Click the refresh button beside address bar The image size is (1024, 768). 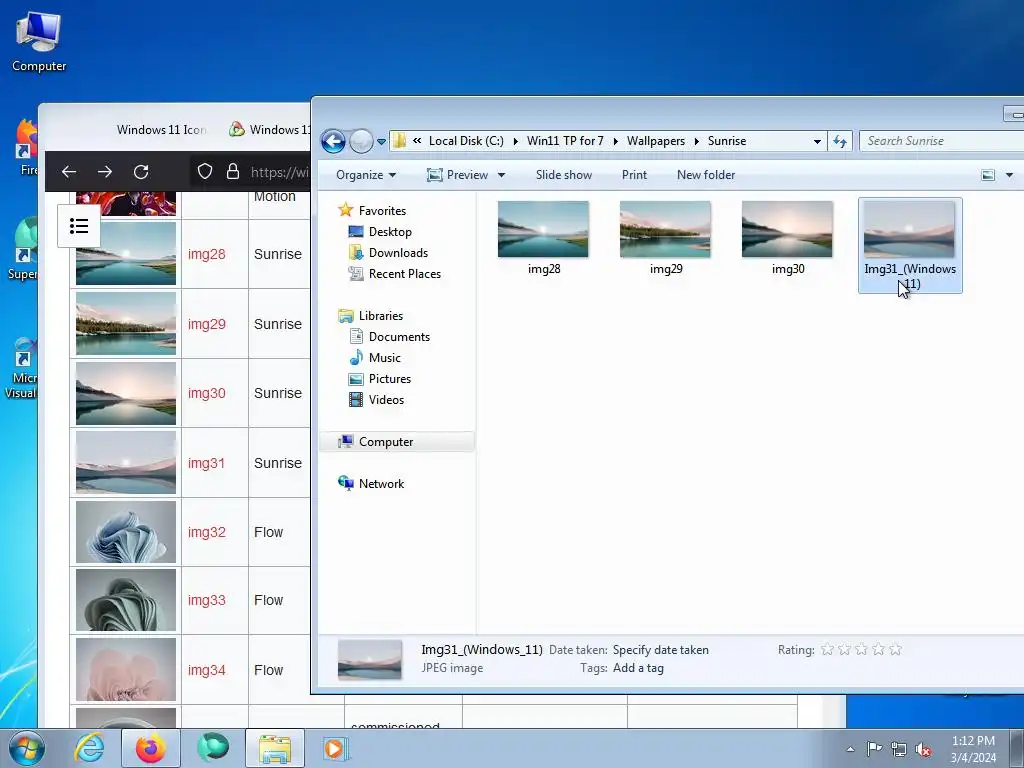click(x=840, y=141)
